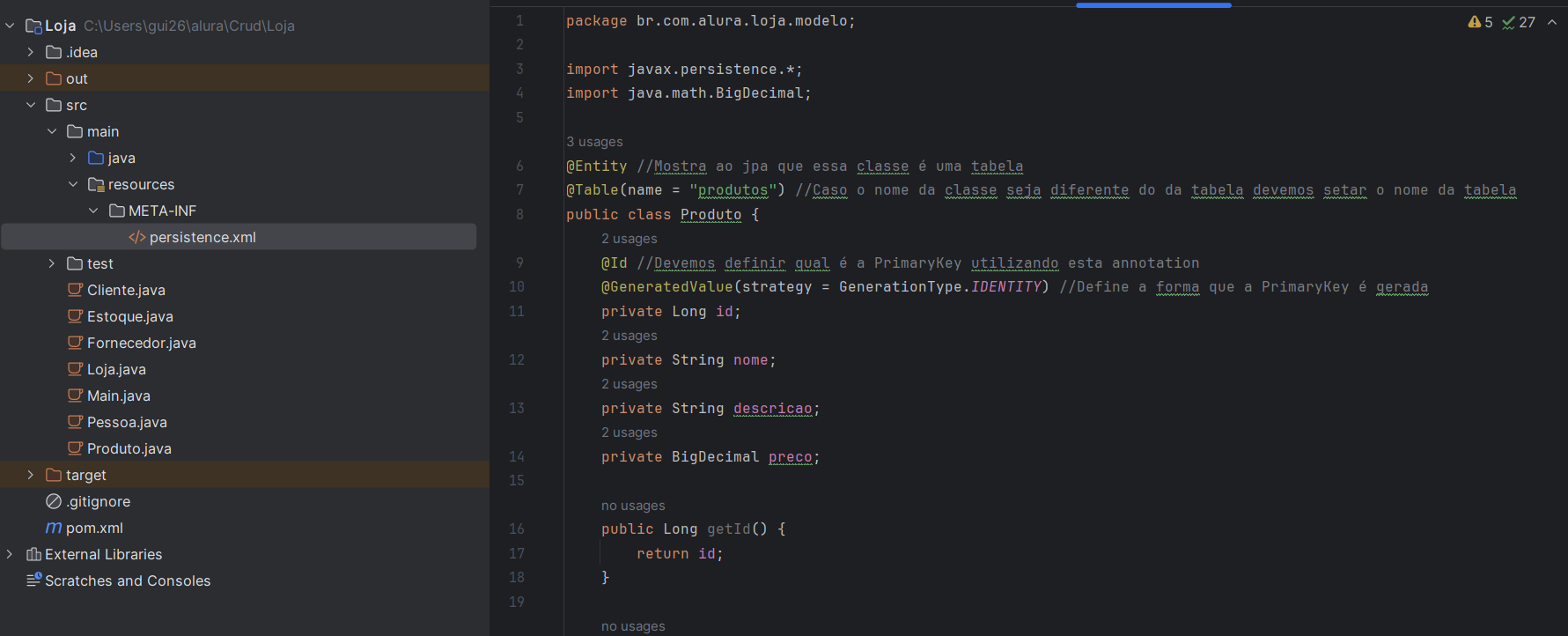Expand the target folder

click(31, 475)
